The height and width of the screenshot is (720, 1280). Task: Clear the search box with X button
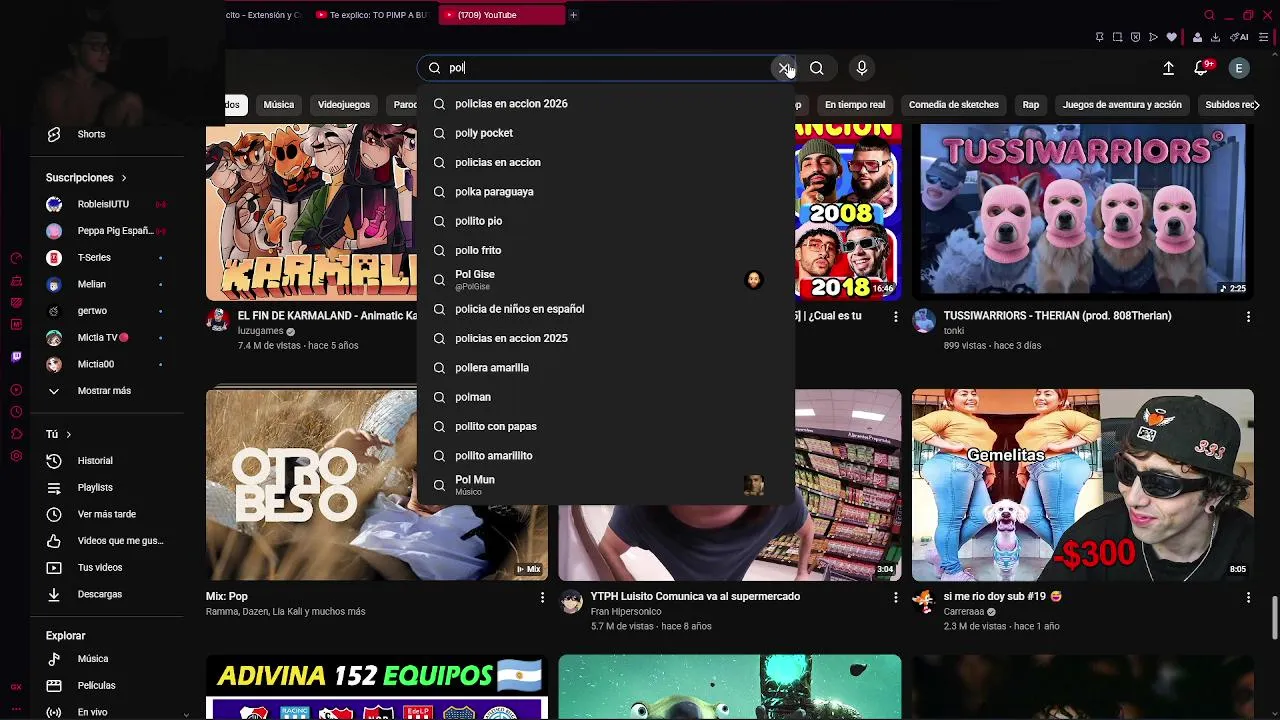(x=784, y=68)
